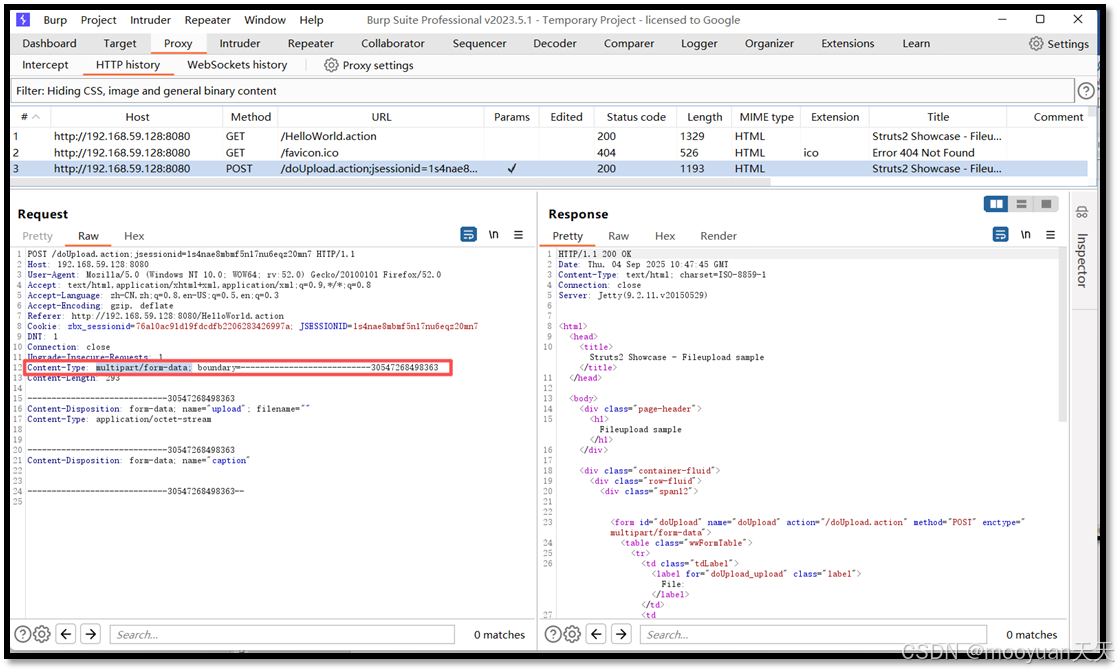Switch to the Learn tab
Screen dimensions: 1119x672
[916, 44]
